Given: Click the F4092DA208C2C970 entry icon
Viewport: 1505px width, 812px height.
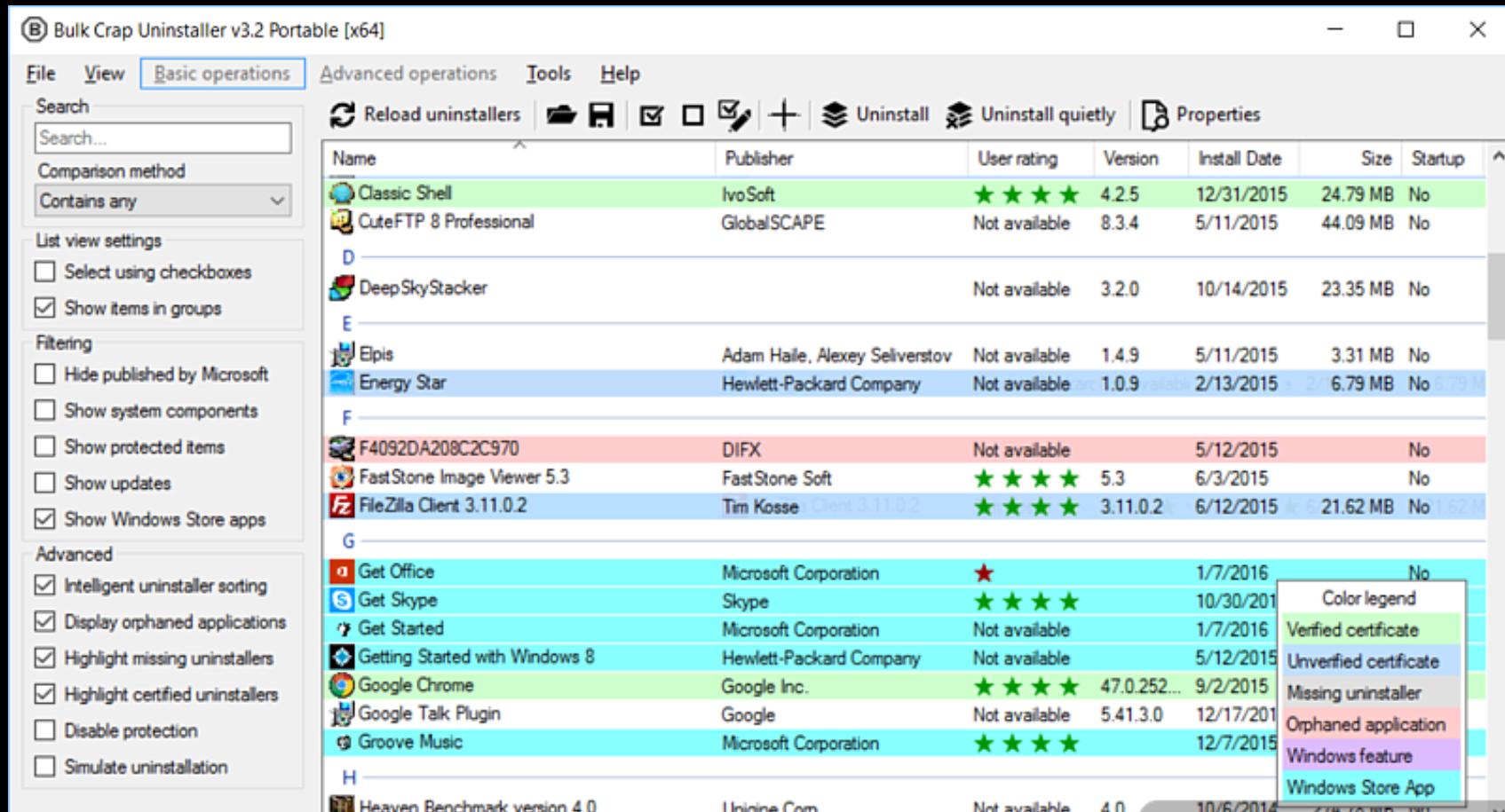Looking at the screenshot, I should click(341, 448).
